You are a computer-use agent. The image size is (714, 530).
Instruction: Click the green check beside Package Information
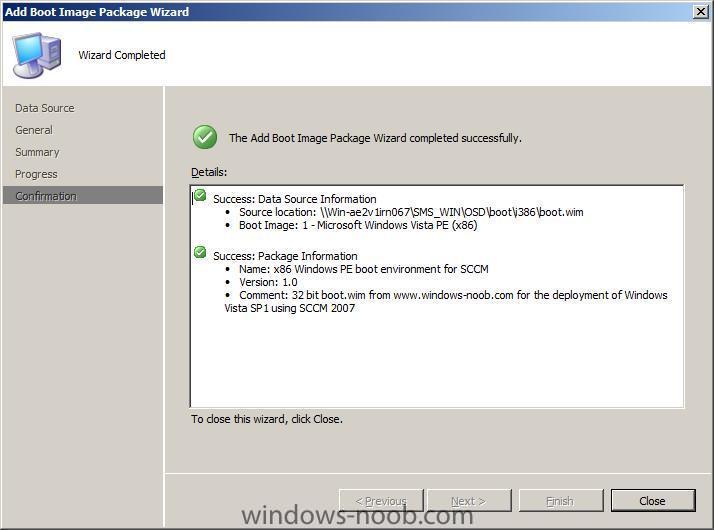click(200, 252)
